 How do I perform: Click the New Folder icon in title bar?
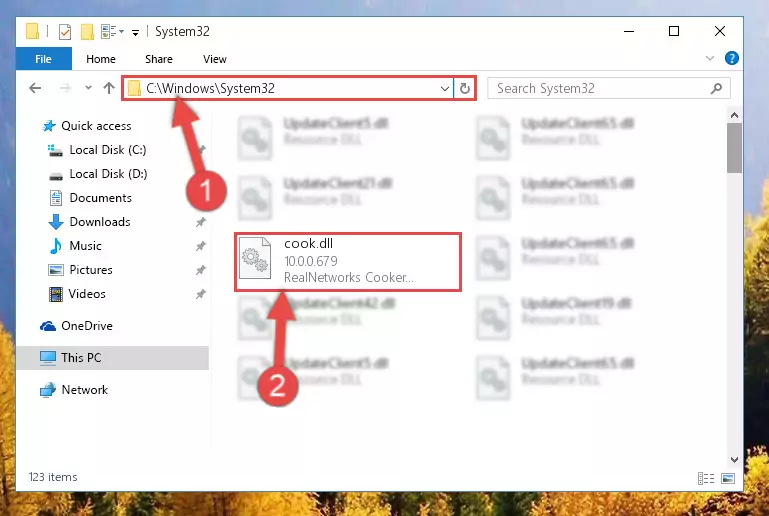[x=87, y=32]
